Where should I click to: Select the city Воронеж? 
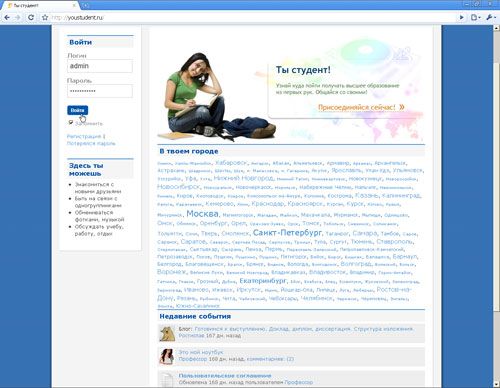(172, 272)
